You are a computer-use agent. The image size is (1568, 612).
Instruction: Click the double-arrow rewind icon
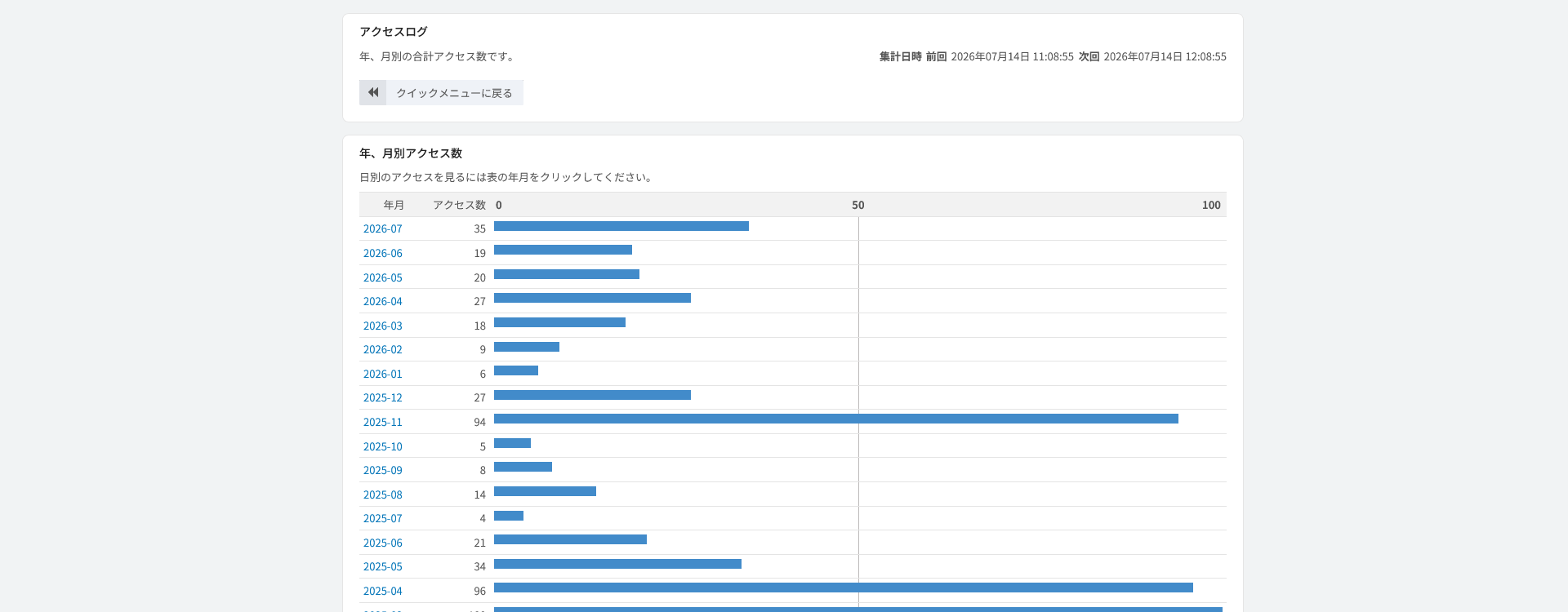(x=372, y=92)
